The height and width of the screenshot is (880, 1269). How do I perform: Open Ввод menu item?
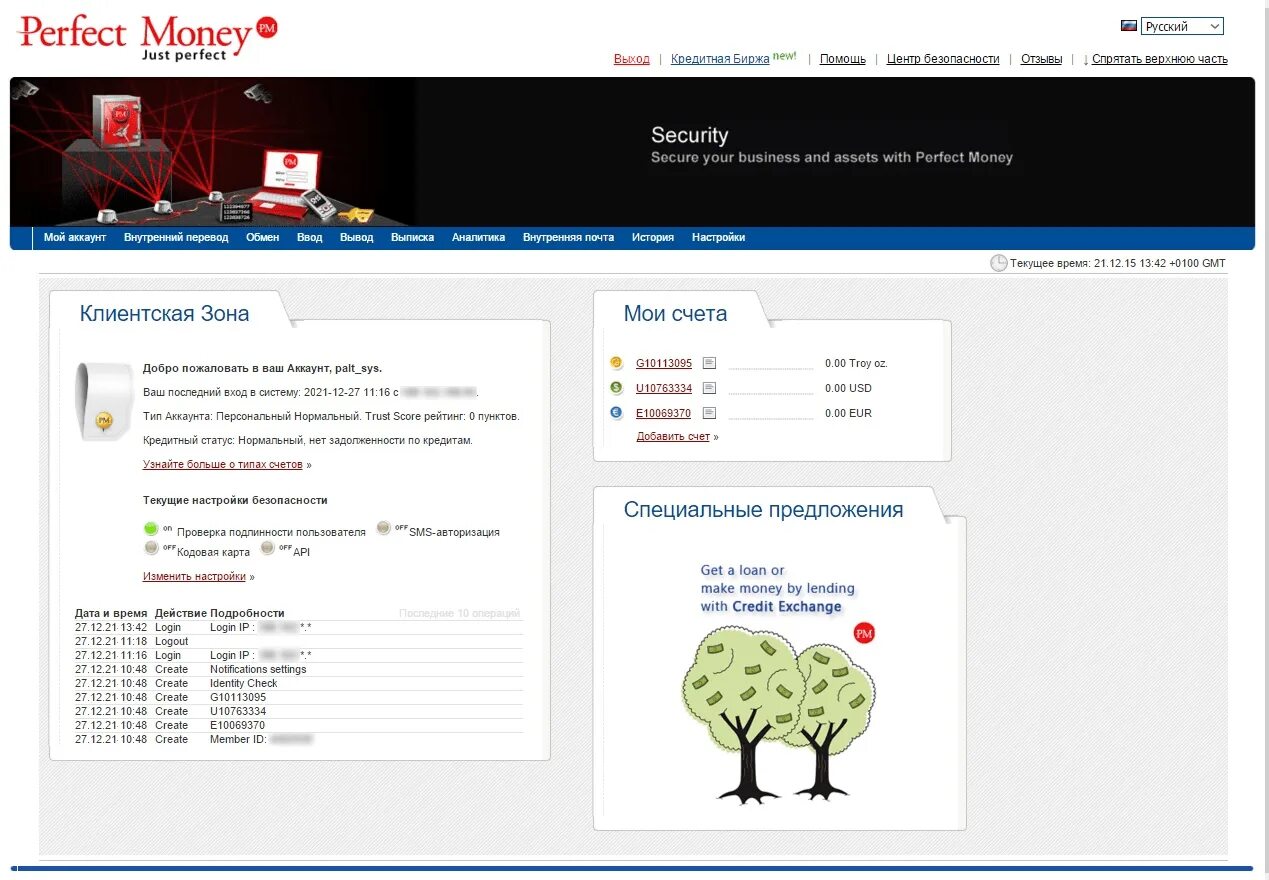[310, 238]
